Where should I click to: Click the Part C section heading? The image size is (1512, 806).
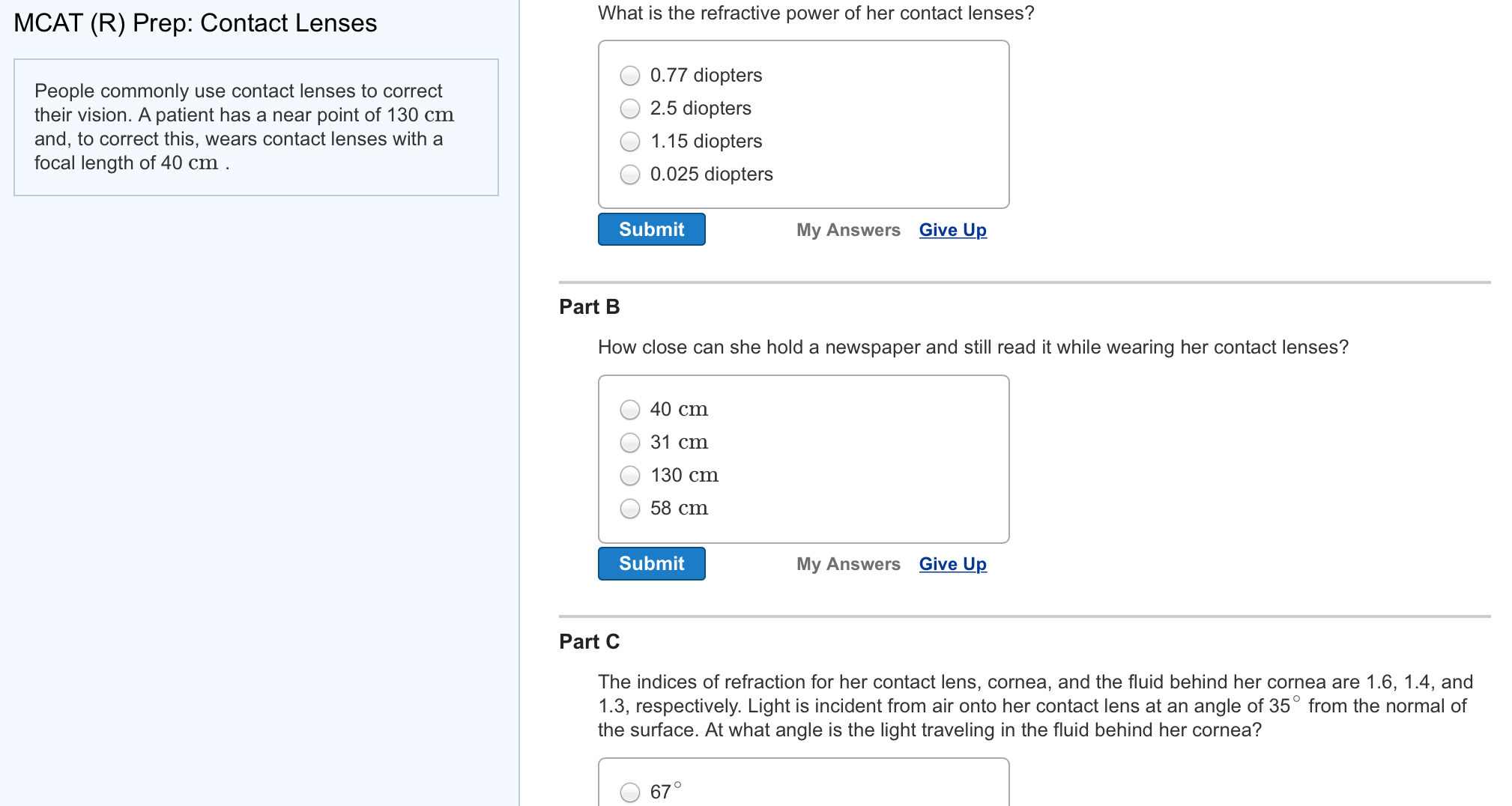pos(589,641)
